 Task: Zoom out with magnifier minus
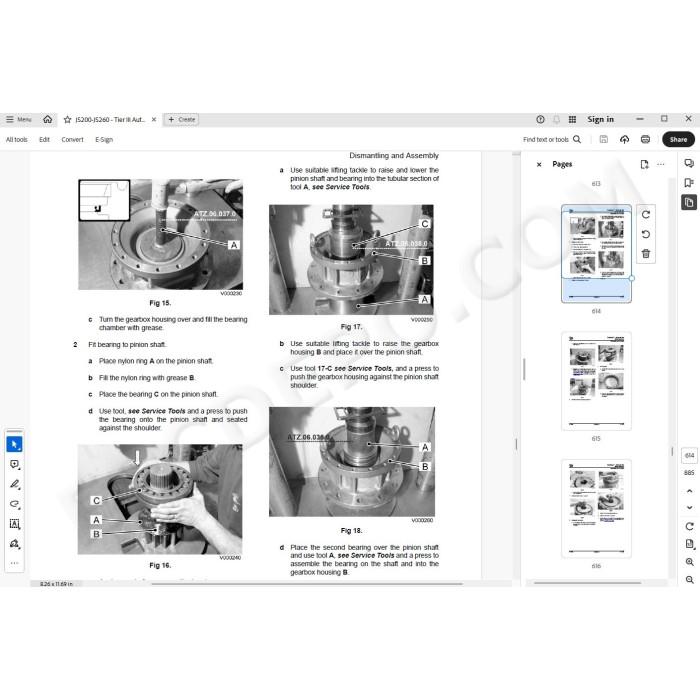[x=689, y=580]
